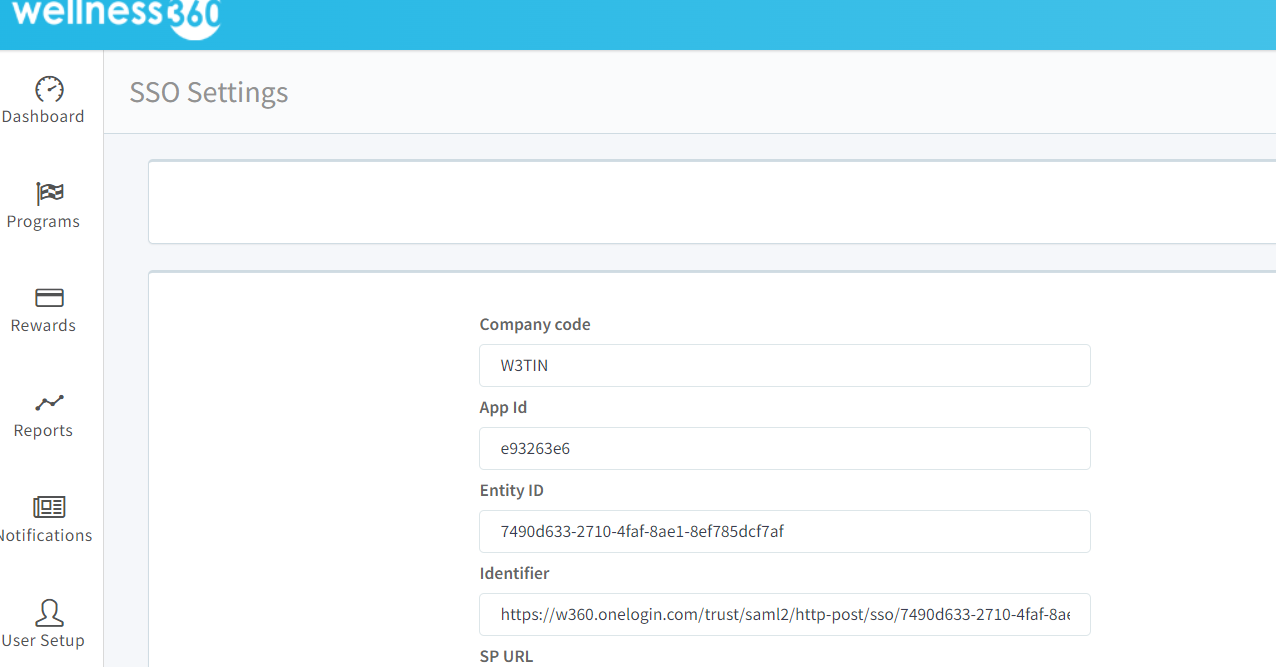The width and height of the screenshot is (1276, 667).
Task: Click the Identifier URL input field
Action: (x=785, y=615)
